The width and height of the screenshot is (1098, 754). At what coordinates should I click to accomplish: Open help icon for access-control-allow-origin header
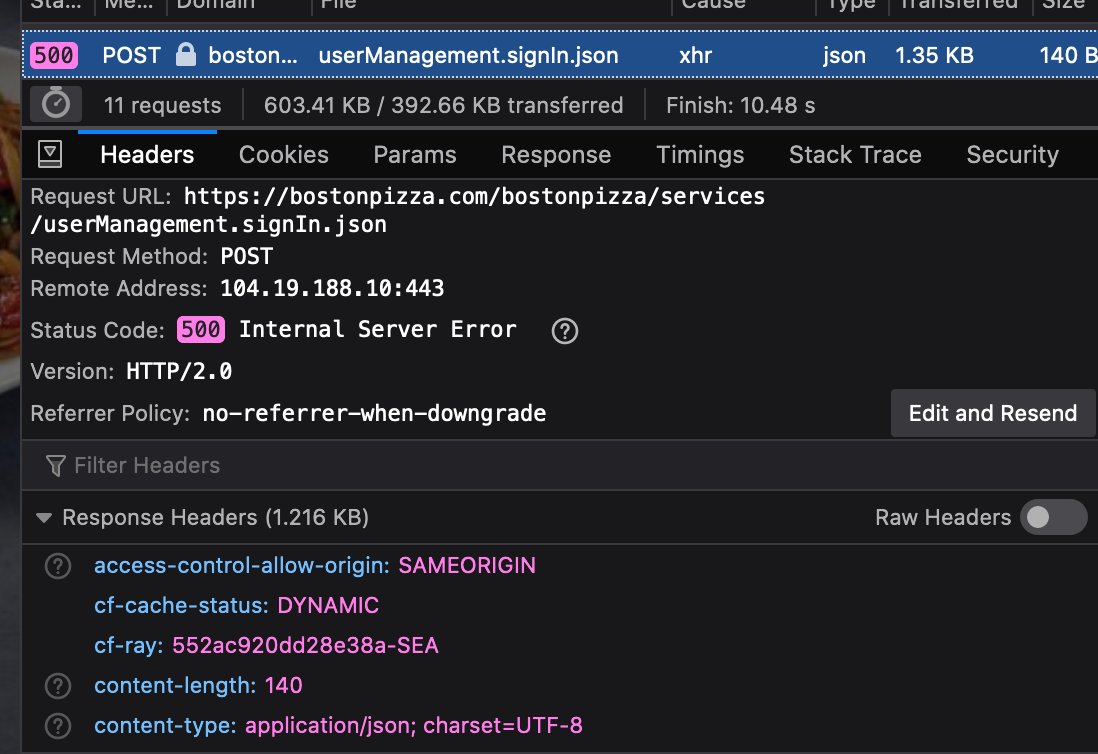coord(58,566)
